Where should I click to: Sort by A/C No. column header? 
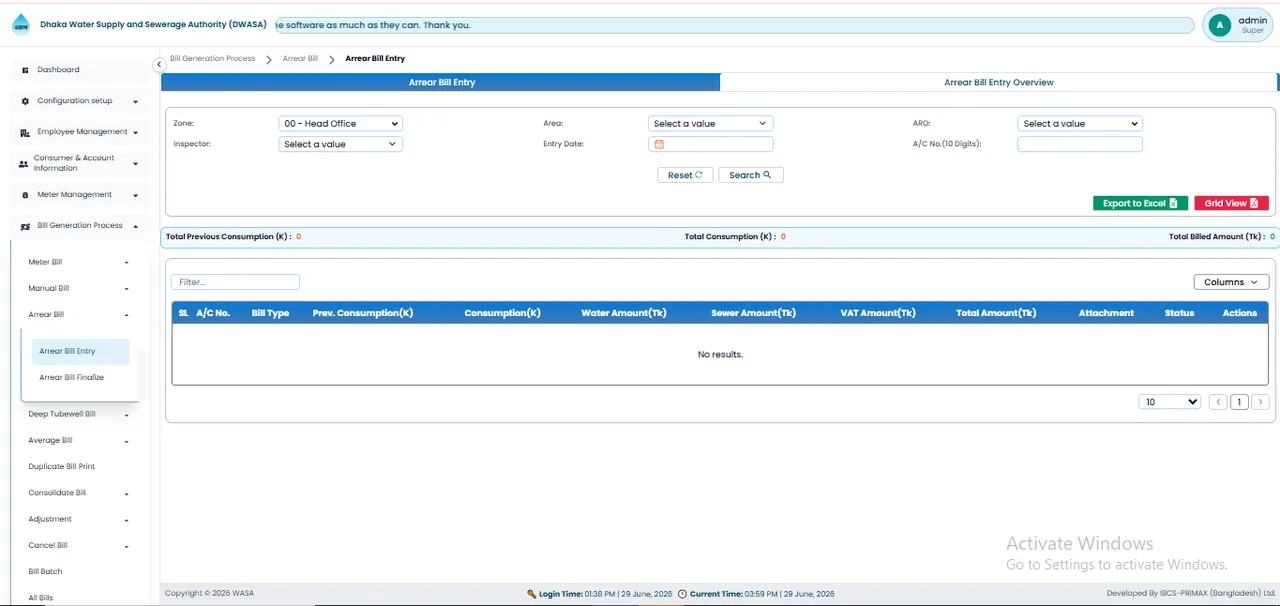click(x=213, y=313)
